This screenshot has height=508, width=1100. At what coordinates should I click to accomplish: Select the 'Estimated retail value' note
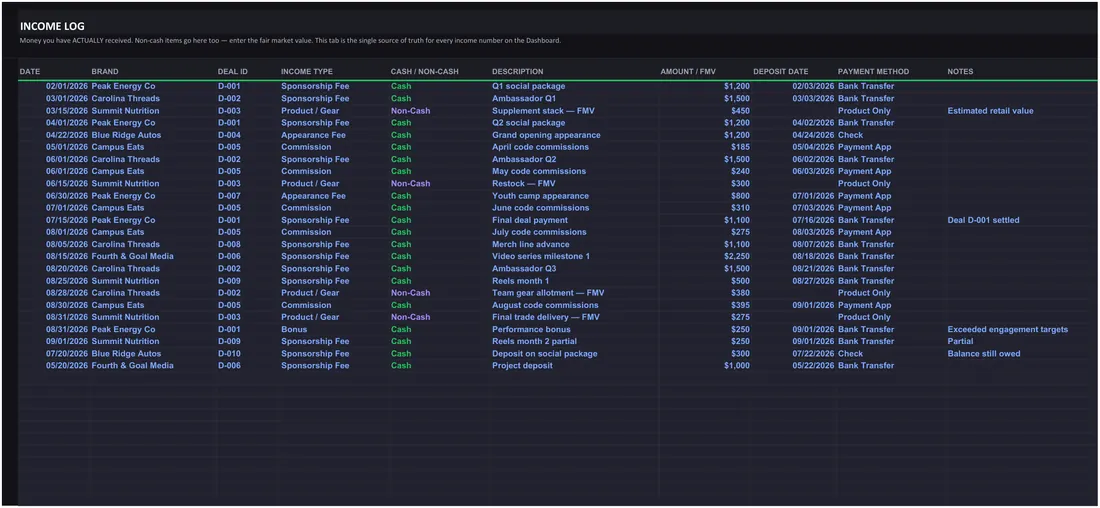[x=990, y=111]
